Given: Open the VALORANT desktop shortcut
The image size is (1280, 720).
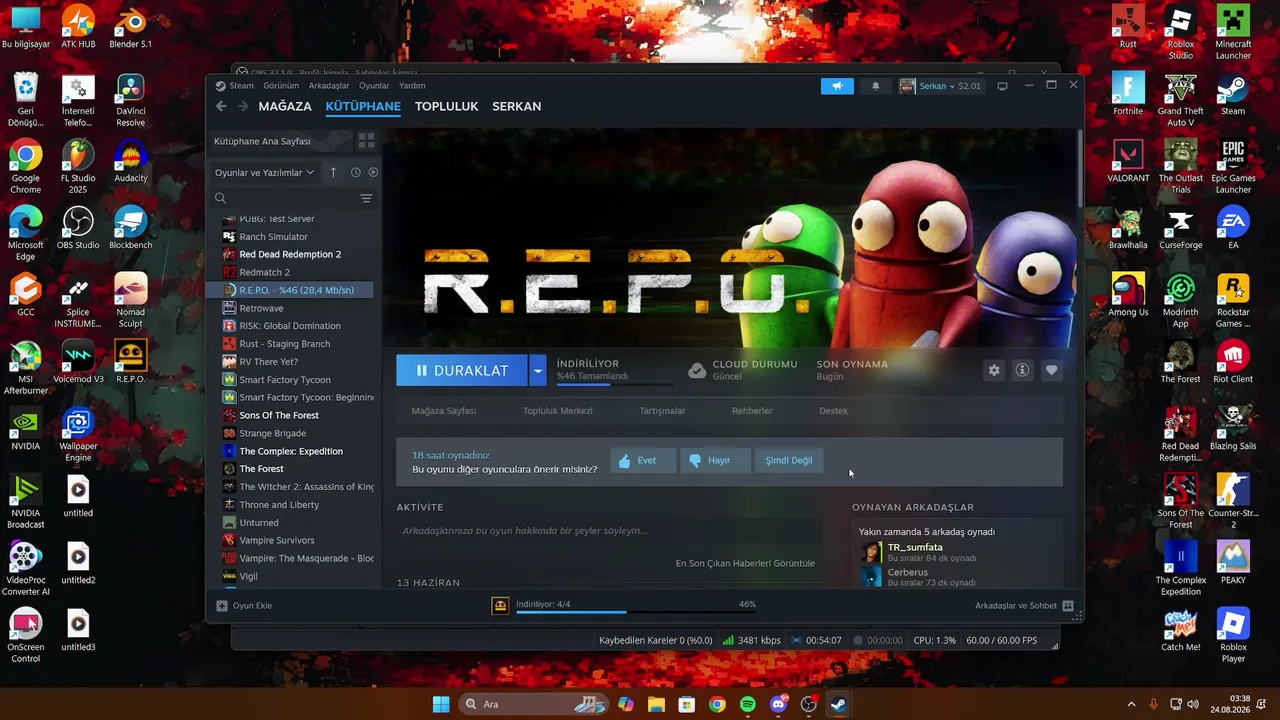Looking at the screenshot, I should point(1128,160).
